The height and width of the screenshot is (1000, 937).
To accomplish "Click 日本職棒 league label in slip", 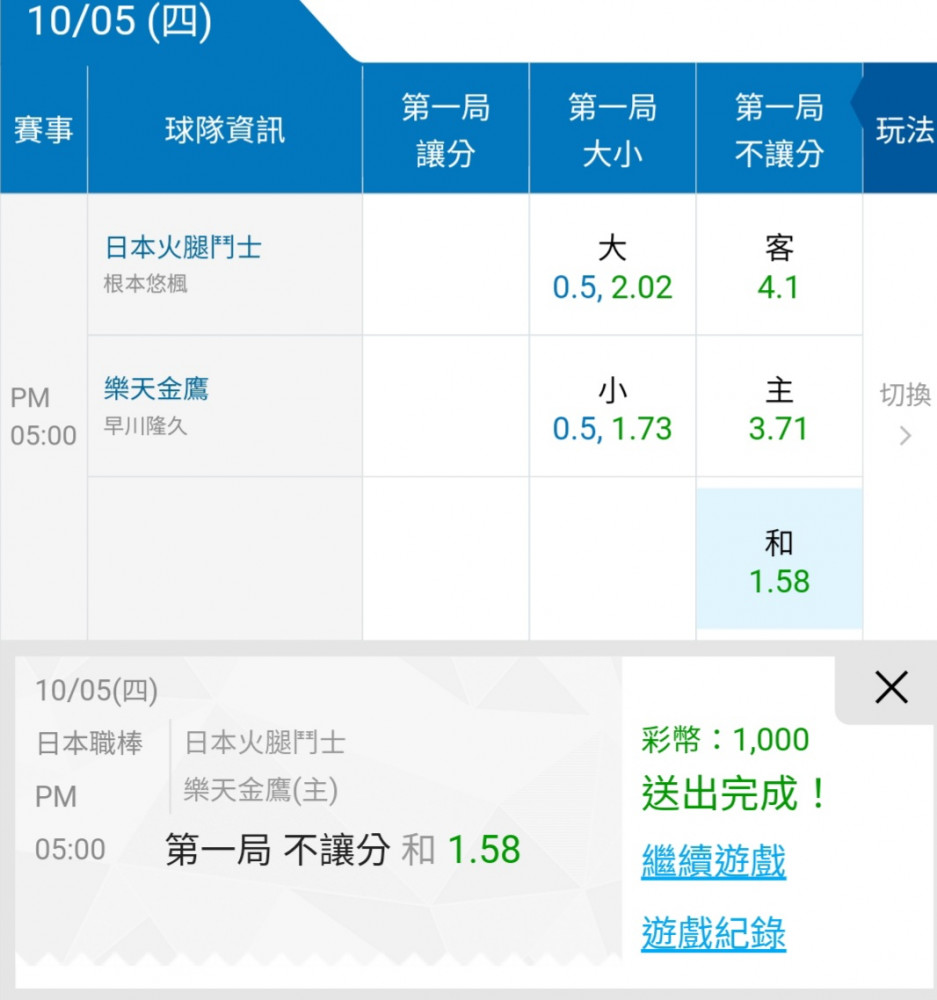I will pyautogui.click(x=89, y=744).
